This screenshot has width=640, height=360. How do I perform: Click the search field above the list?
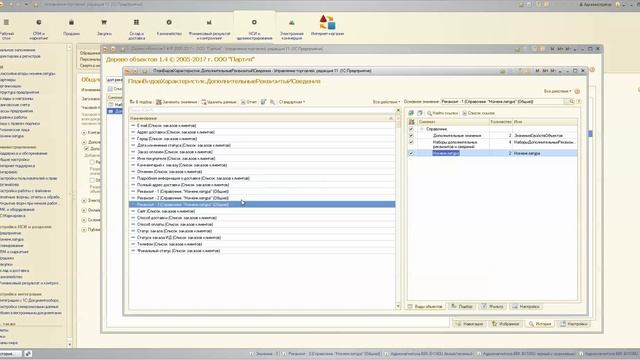(261, 110)
